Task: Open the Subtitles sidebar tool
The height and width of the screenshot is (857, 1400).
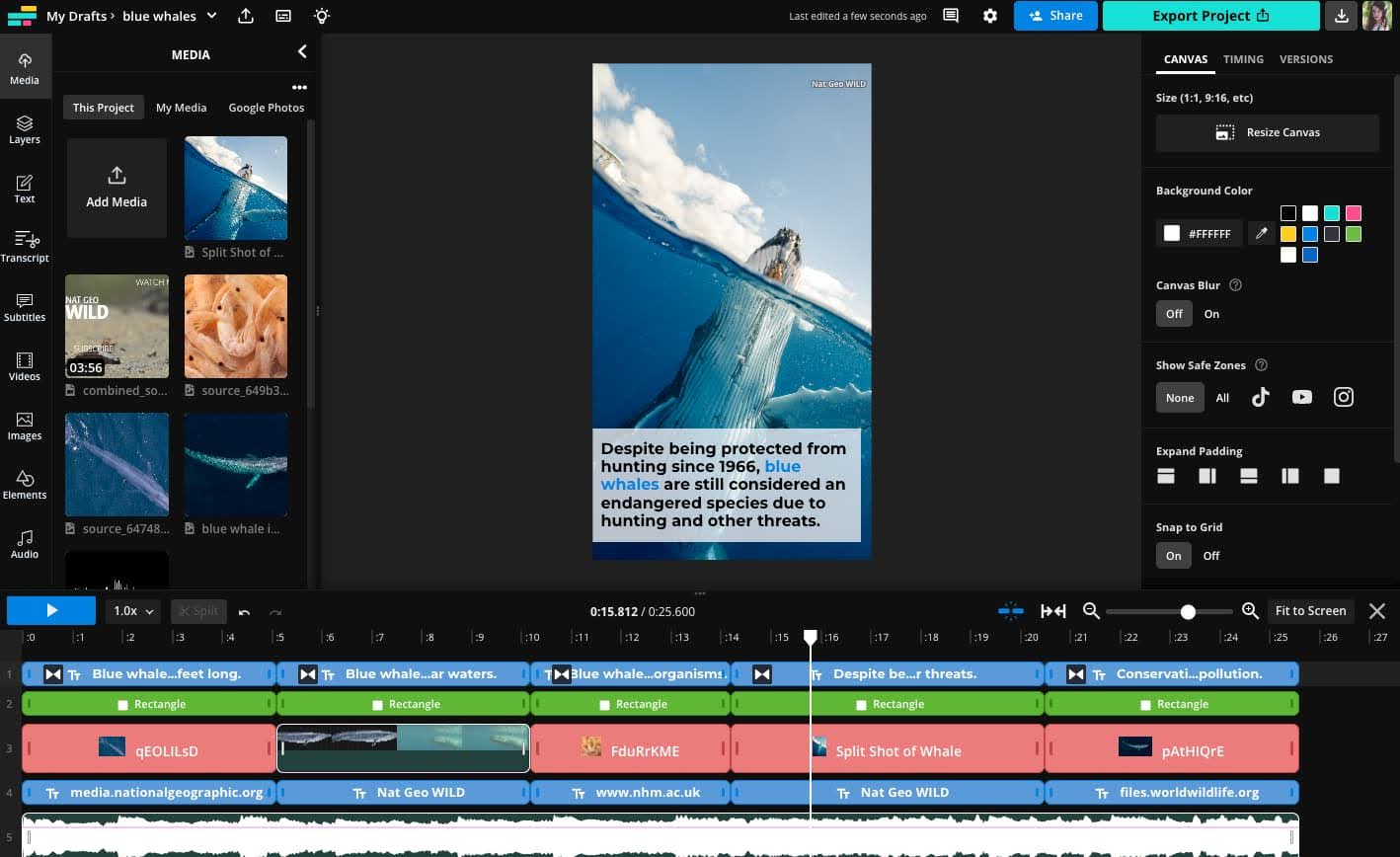Action: pos(25,307)
